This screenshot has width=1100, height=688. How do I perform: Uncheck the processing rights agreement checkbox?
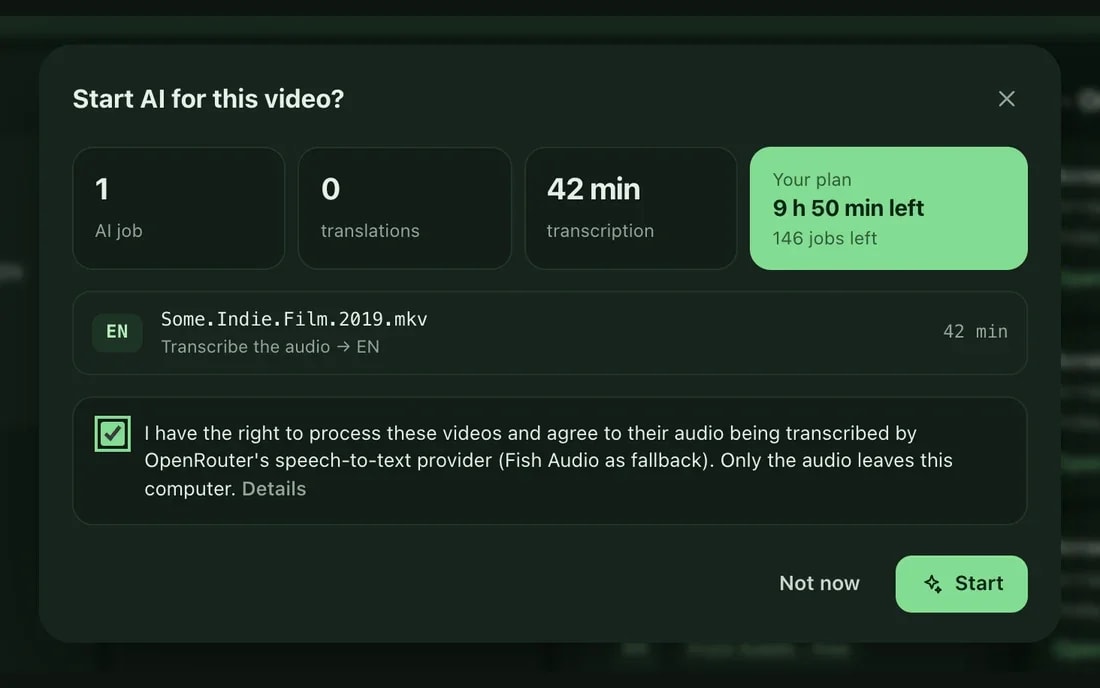click(112, 433)
